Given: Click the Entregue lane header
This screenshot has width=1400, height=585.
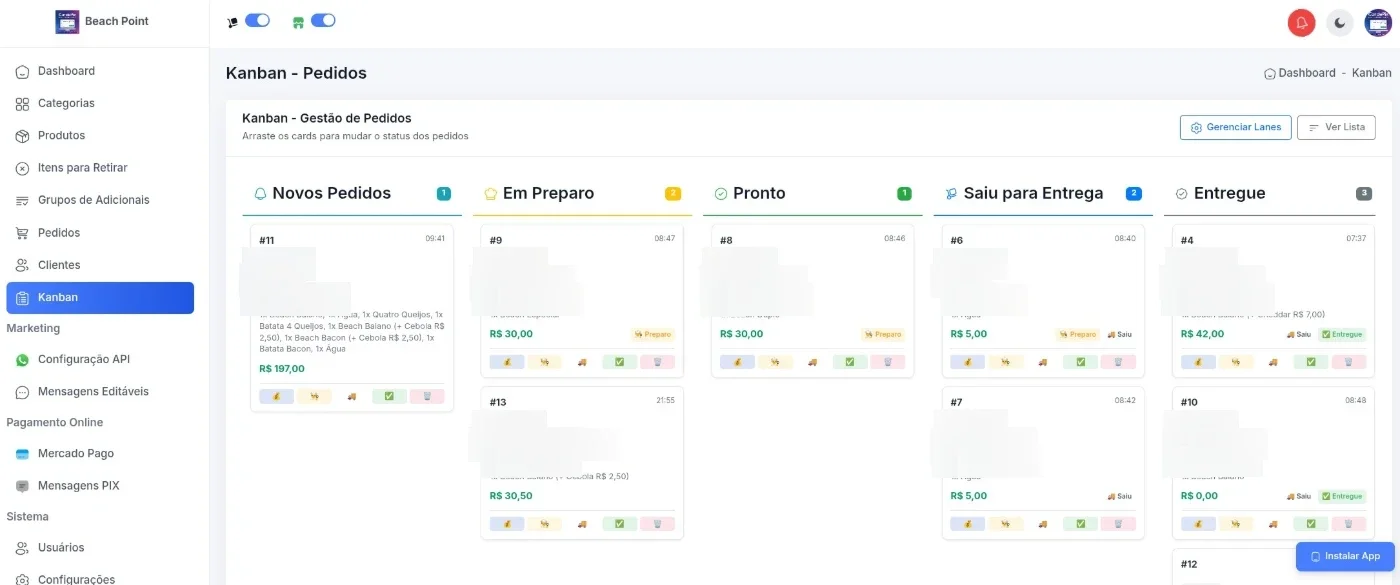Looking at the screenshot, I should pyautogui.click(x=1229, y=193).
